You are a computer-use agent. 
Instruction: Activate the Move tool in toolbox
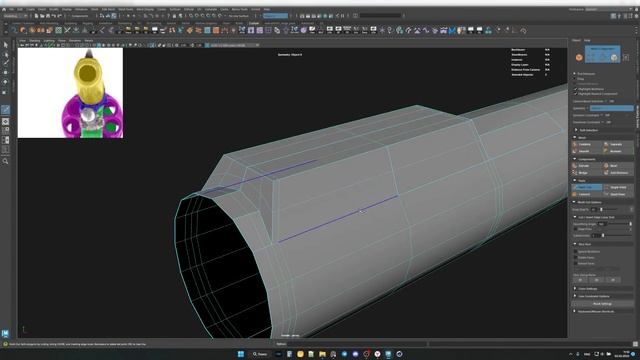(x=5, y=72)
